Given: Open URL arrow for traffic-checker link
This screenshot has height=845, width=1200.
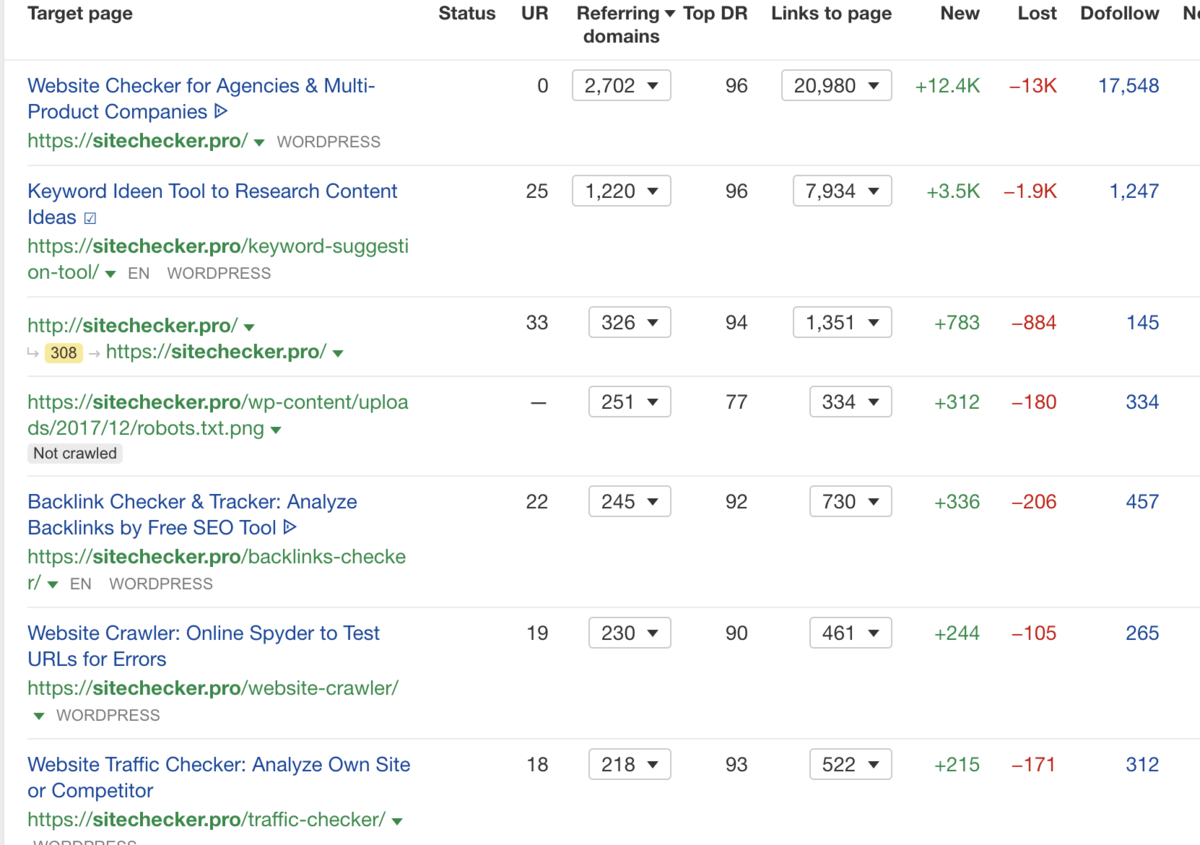Looking at the screenshot, I should pos(397,821).
